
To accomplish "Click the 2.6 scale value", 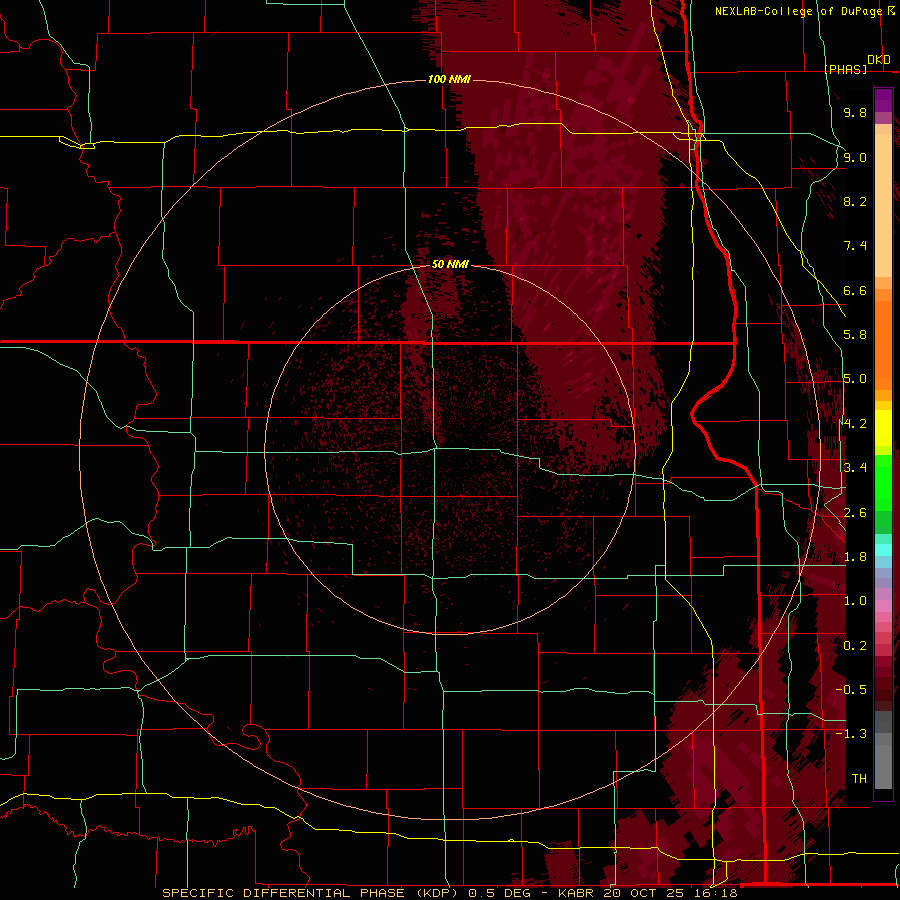I will [855, 513].
